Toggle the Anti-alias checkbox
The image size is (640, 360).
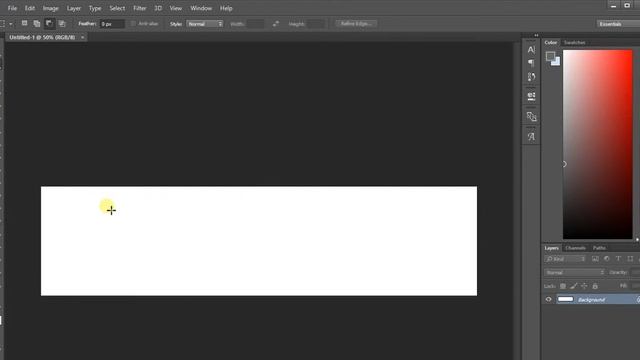pyautogui.click(x=133, y=24)
